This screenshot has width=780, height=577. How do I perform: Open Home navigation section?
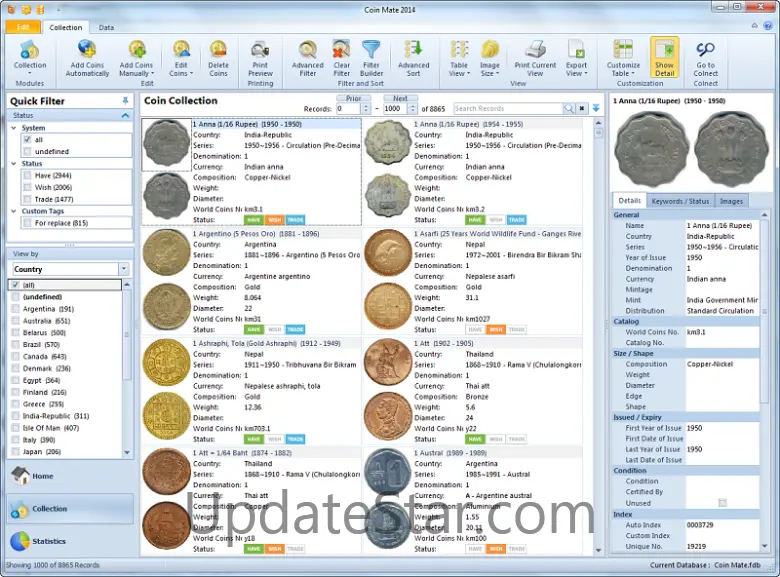coord(70,476)
